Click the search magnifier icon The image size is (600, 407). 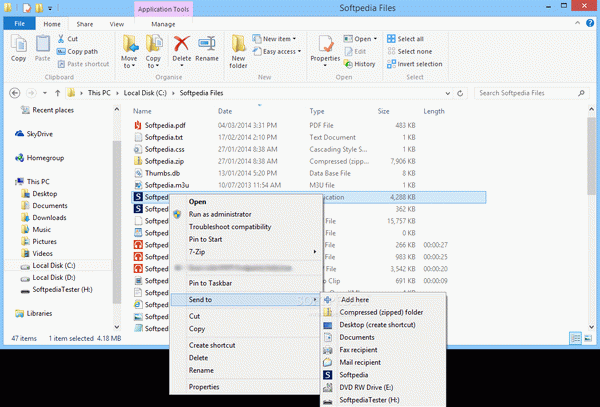tap(581, 93)
